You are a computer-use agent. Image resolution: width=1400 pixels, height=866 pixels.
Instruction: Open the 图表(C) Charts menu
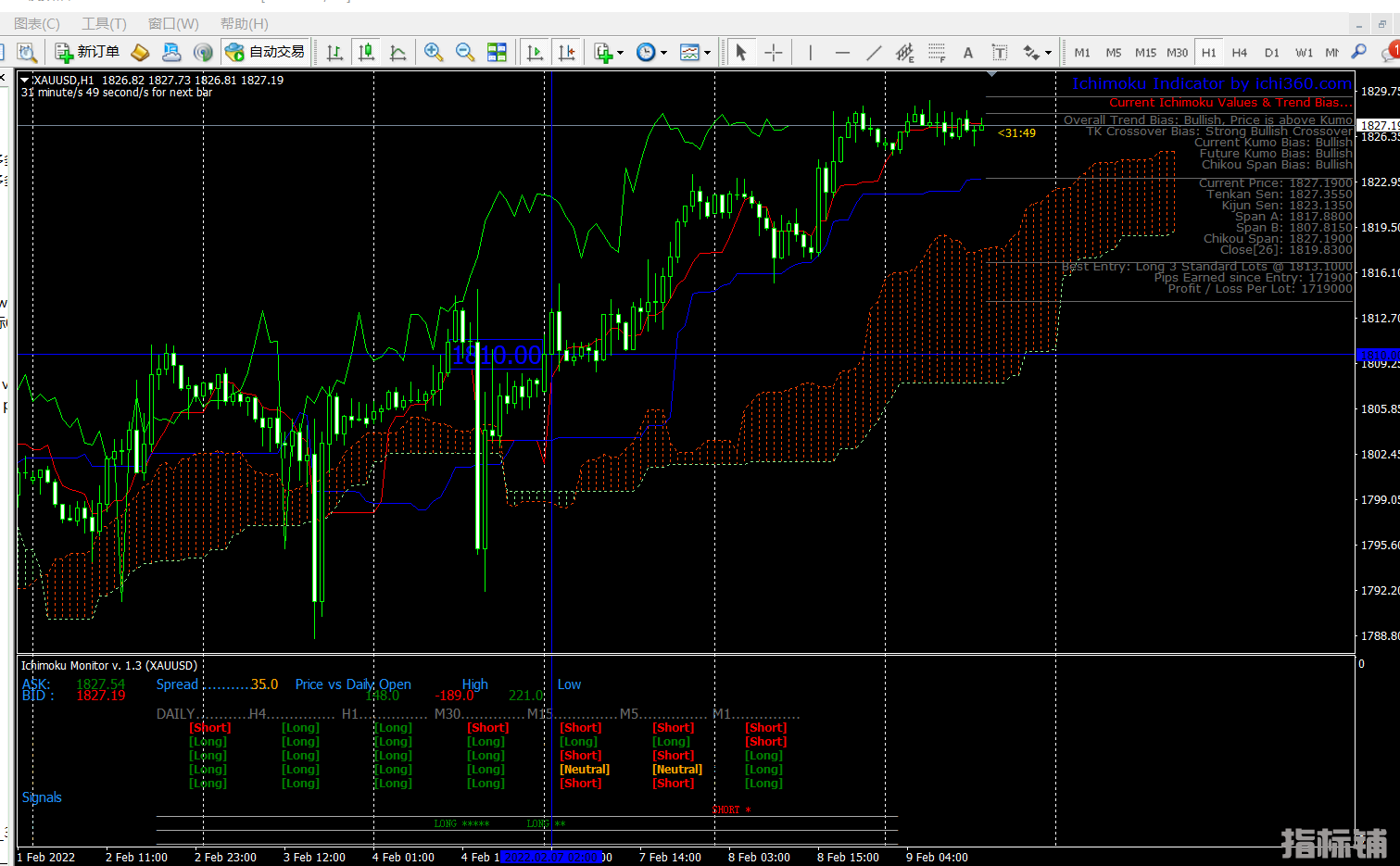[37, 24]
